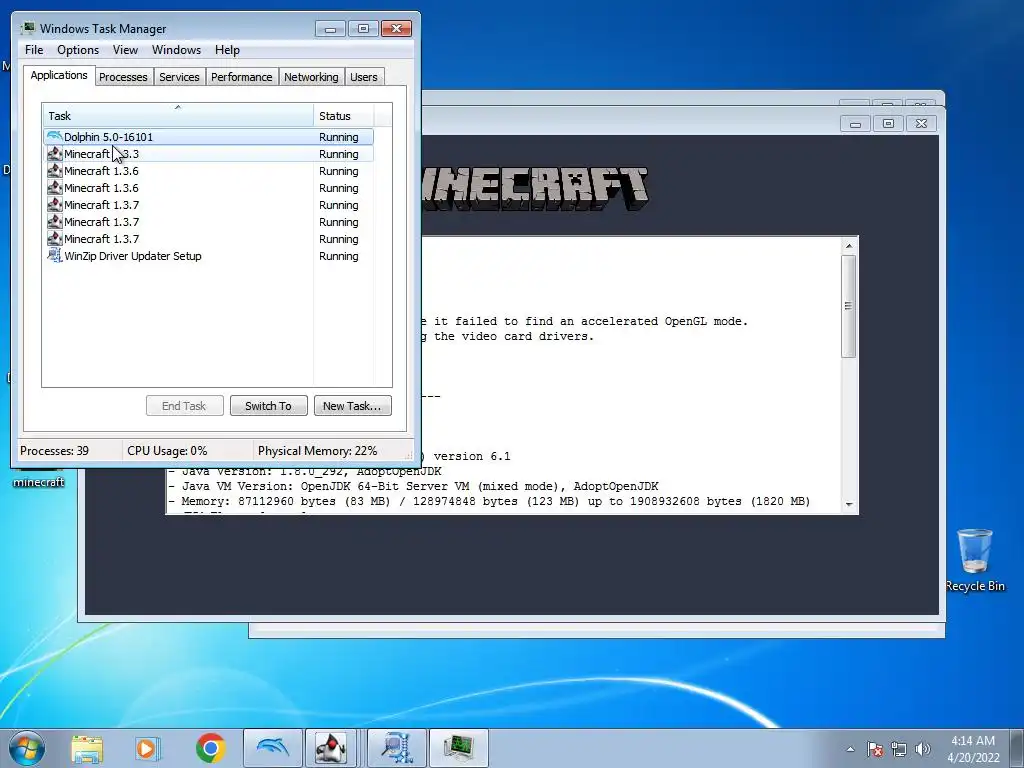Open the Options menu
This screenshot has width=1024, height=768.
pyautogui.click(x=78, y=50)
